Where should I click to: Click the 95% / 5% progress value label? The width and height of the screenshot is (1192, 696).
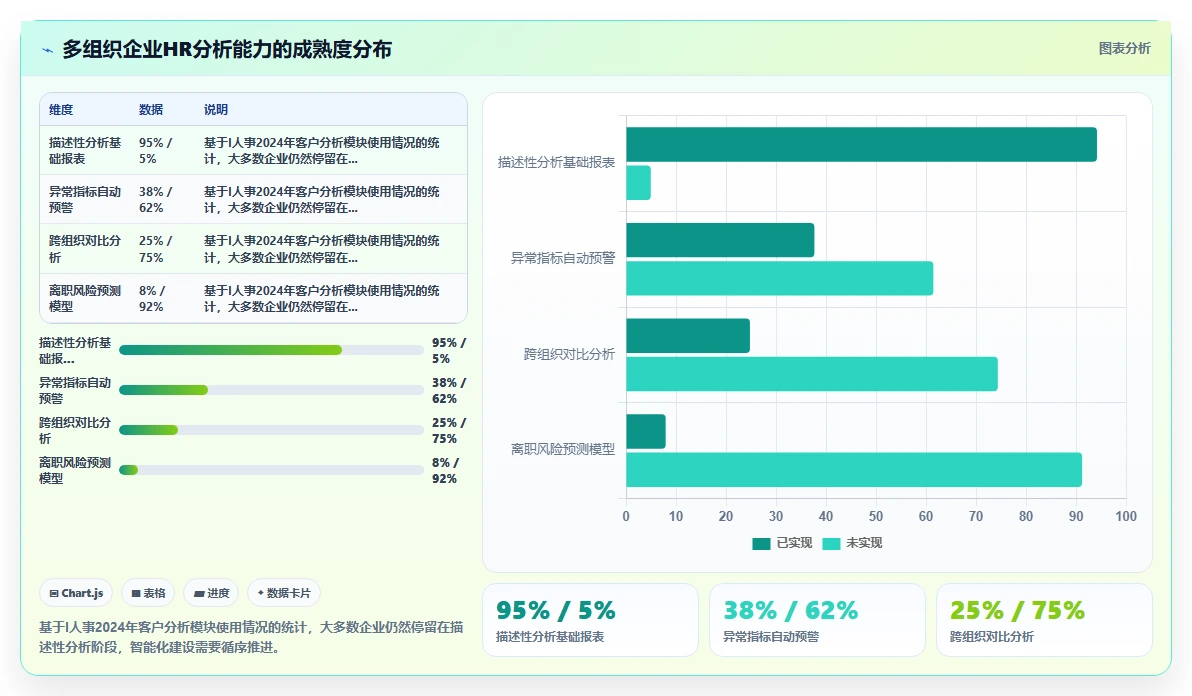coord(449,350)
